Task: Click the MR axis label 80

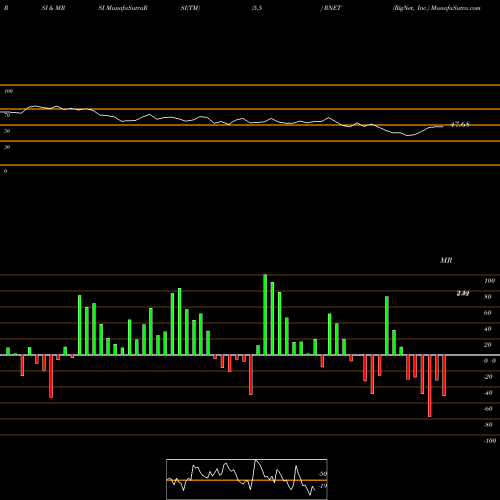Action: click(x=488, y=297)
